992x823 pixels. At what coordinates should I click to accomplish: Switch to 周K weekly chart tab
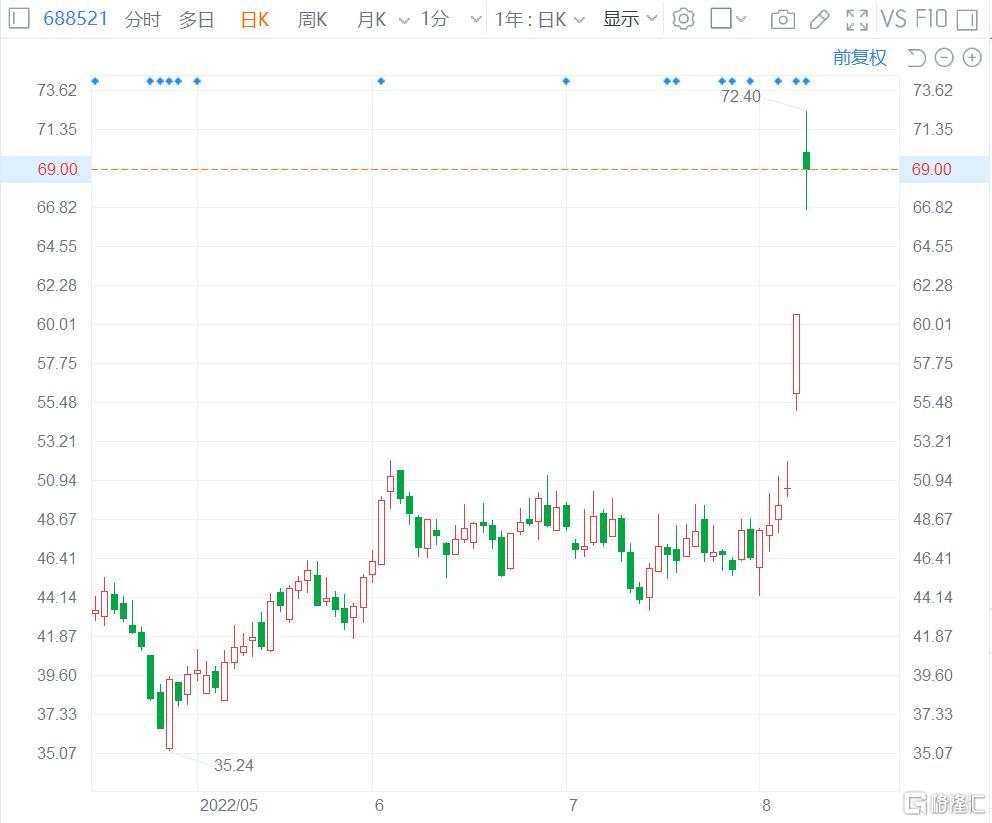point(312,19)
